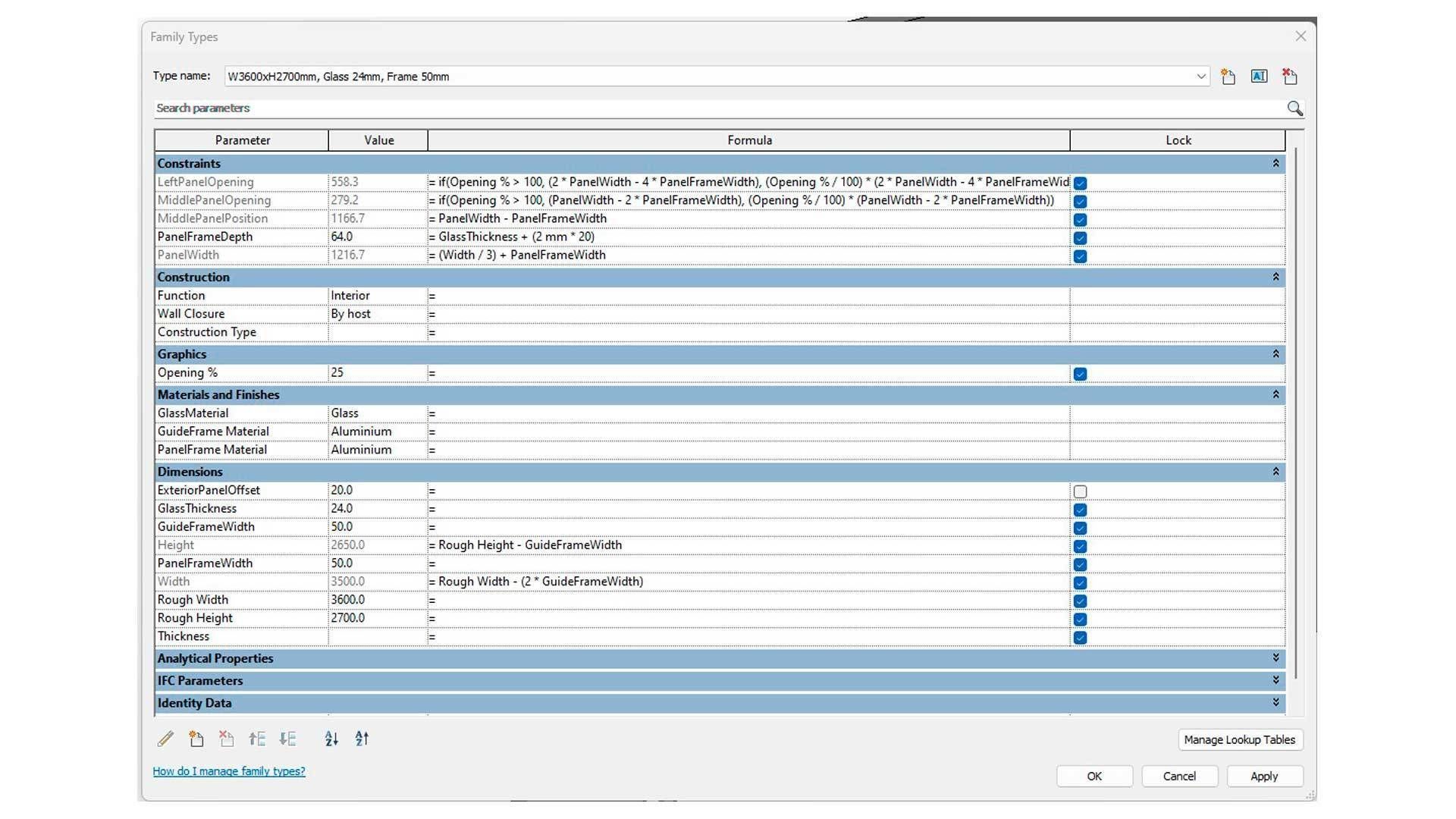Click the Manage Lookup Tables button
The image size is (1456, 819).
click(x=1239, y=740)
